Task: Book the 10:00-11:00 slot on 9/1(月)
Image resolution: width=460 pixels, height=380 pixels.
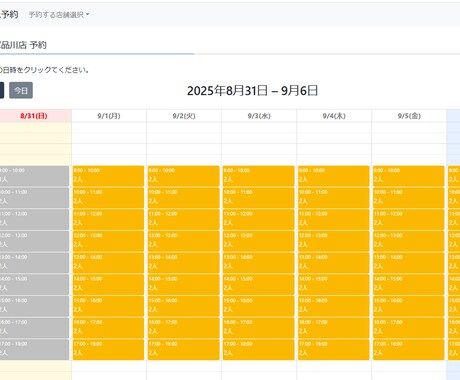Action: [x=108, y=197]
